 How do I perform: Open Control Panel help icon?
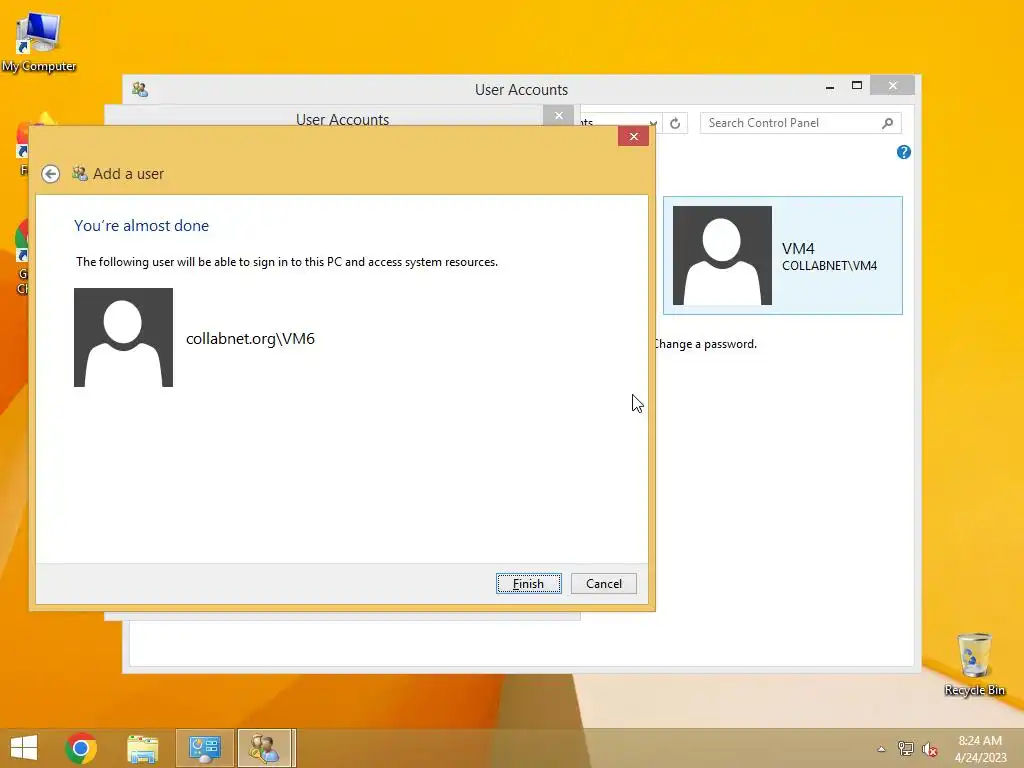click(903, 152)
